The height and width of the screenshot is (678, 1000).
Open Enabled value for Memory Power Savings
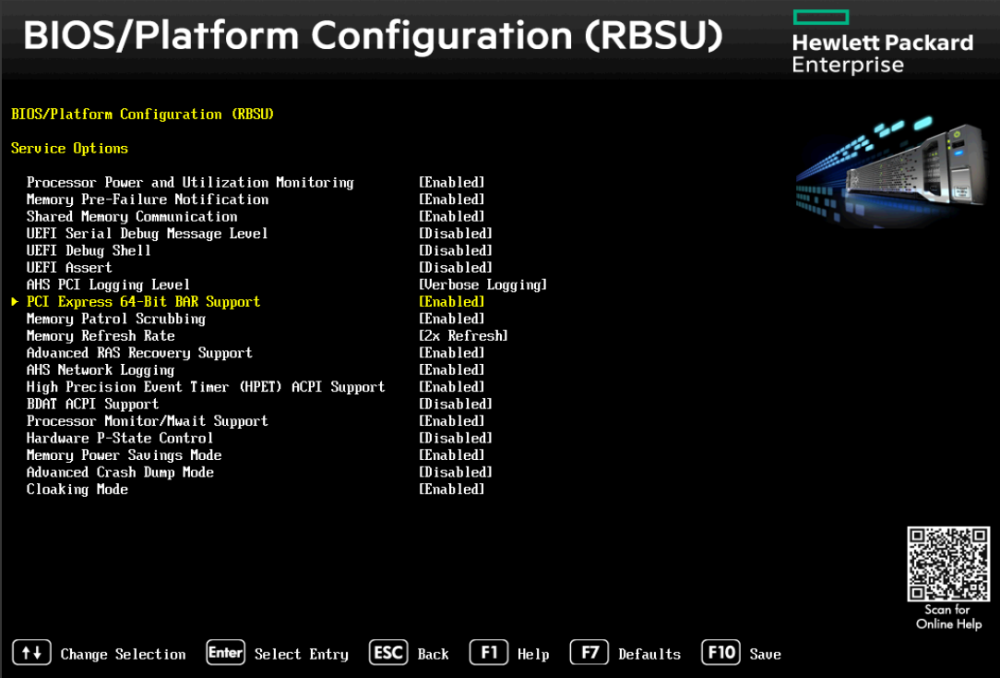pyautogui.click(x=452, y=455)
